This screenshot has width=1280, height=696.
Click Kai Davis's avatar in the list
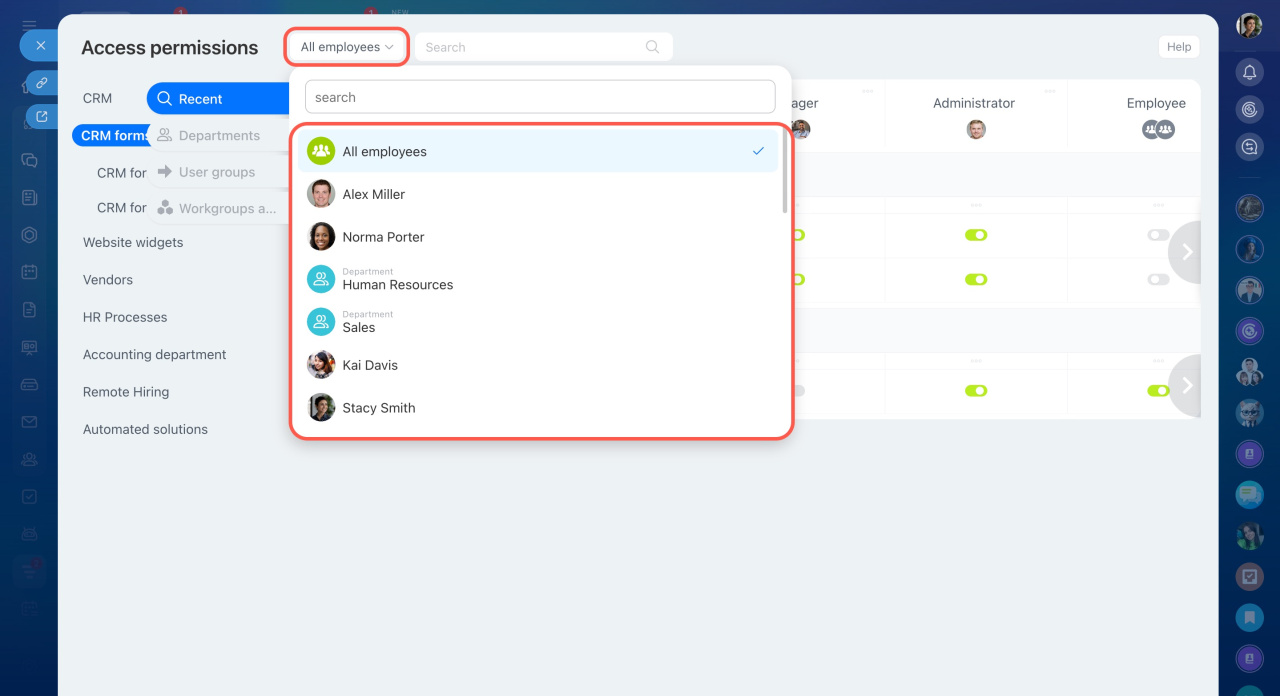321,365
